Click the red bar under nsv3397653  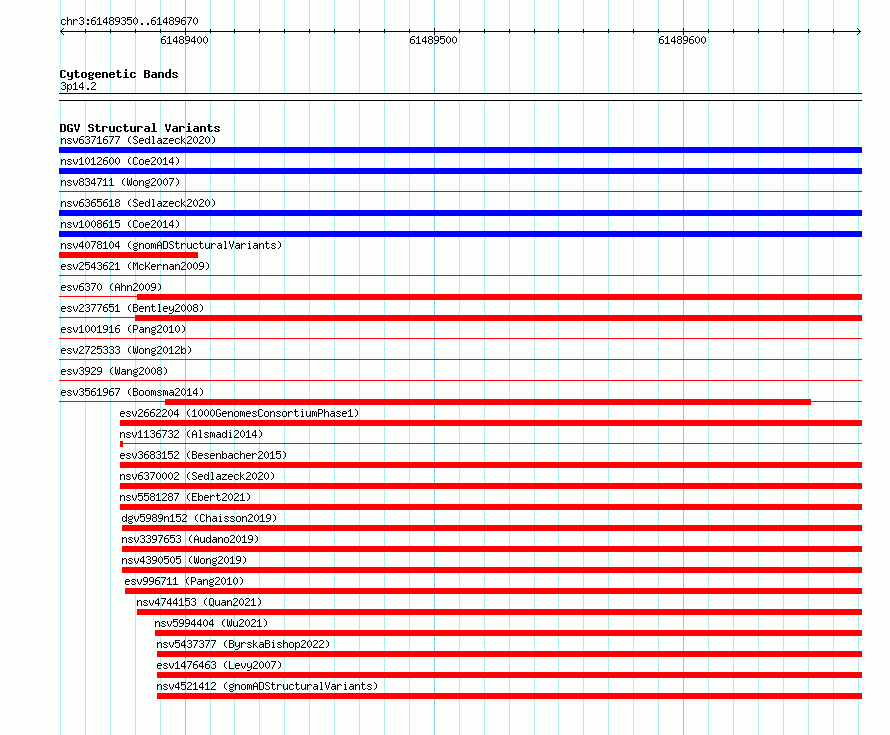click(x=492, y=549)
